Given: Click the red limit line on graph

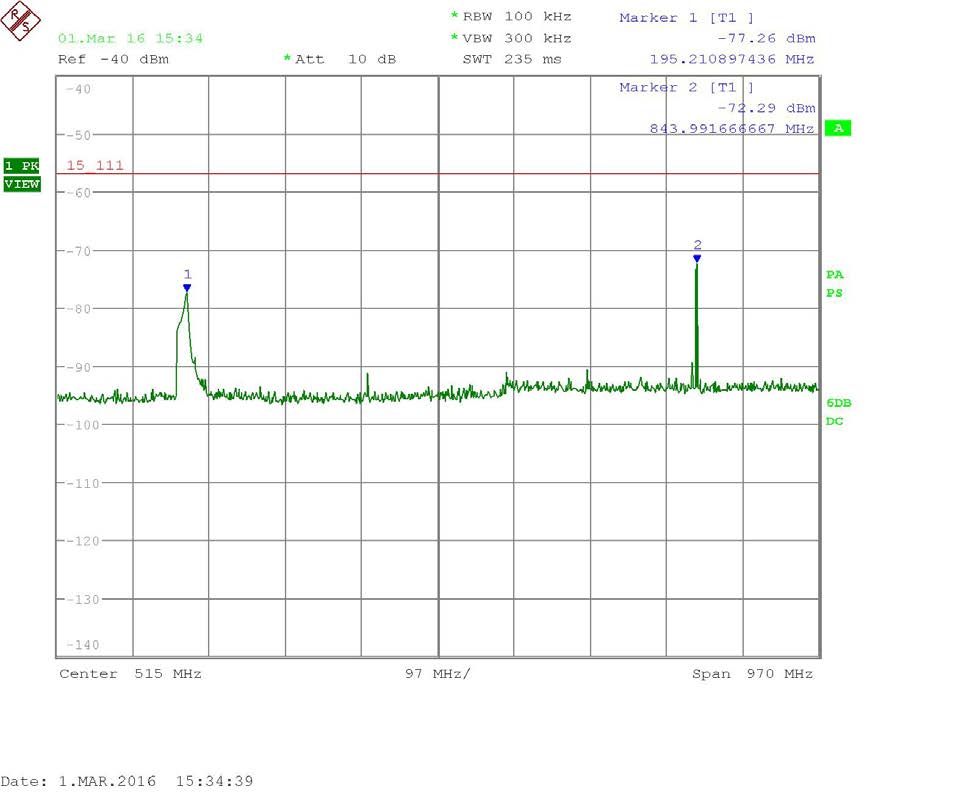Looking at the screenshot, I should tap(438, 174).
